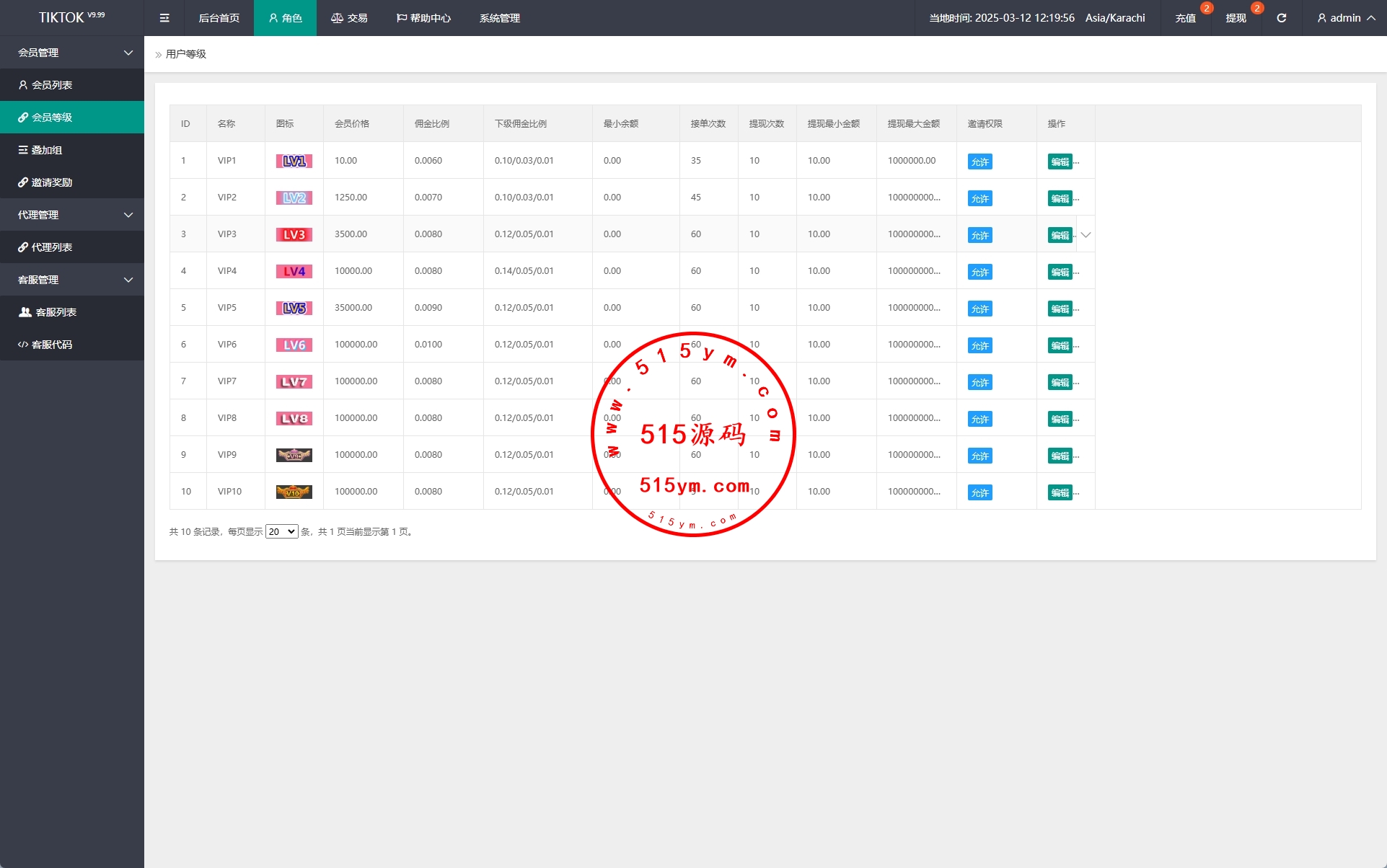Click the LV1 level badge icon
Screen dimensions: 1387x868
294,161
